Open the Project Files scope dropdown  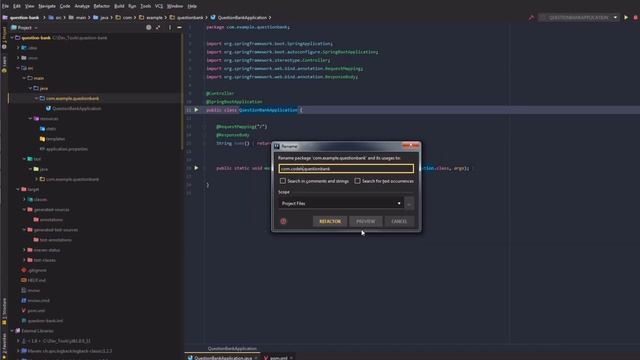341,203
